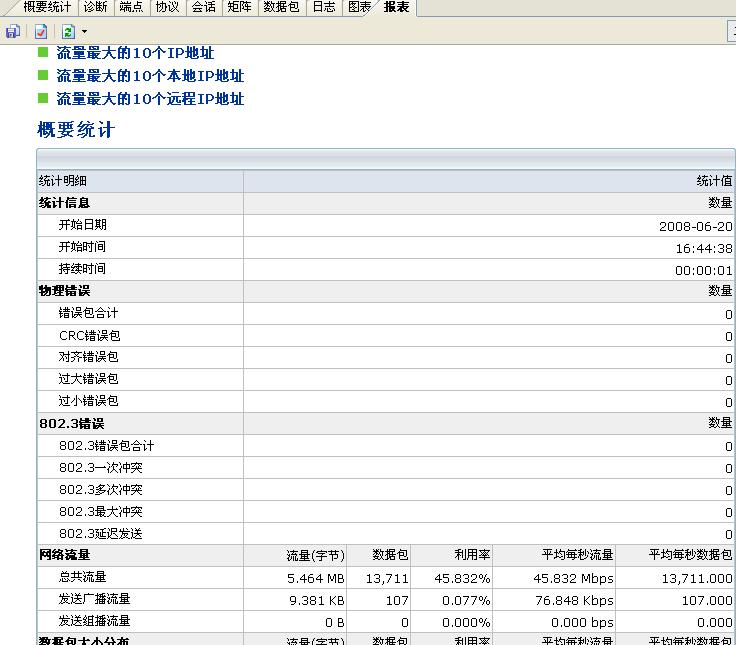736x645 pixels.
Task: Click the value 5.464 MB
Action: [x=316, y=579]
